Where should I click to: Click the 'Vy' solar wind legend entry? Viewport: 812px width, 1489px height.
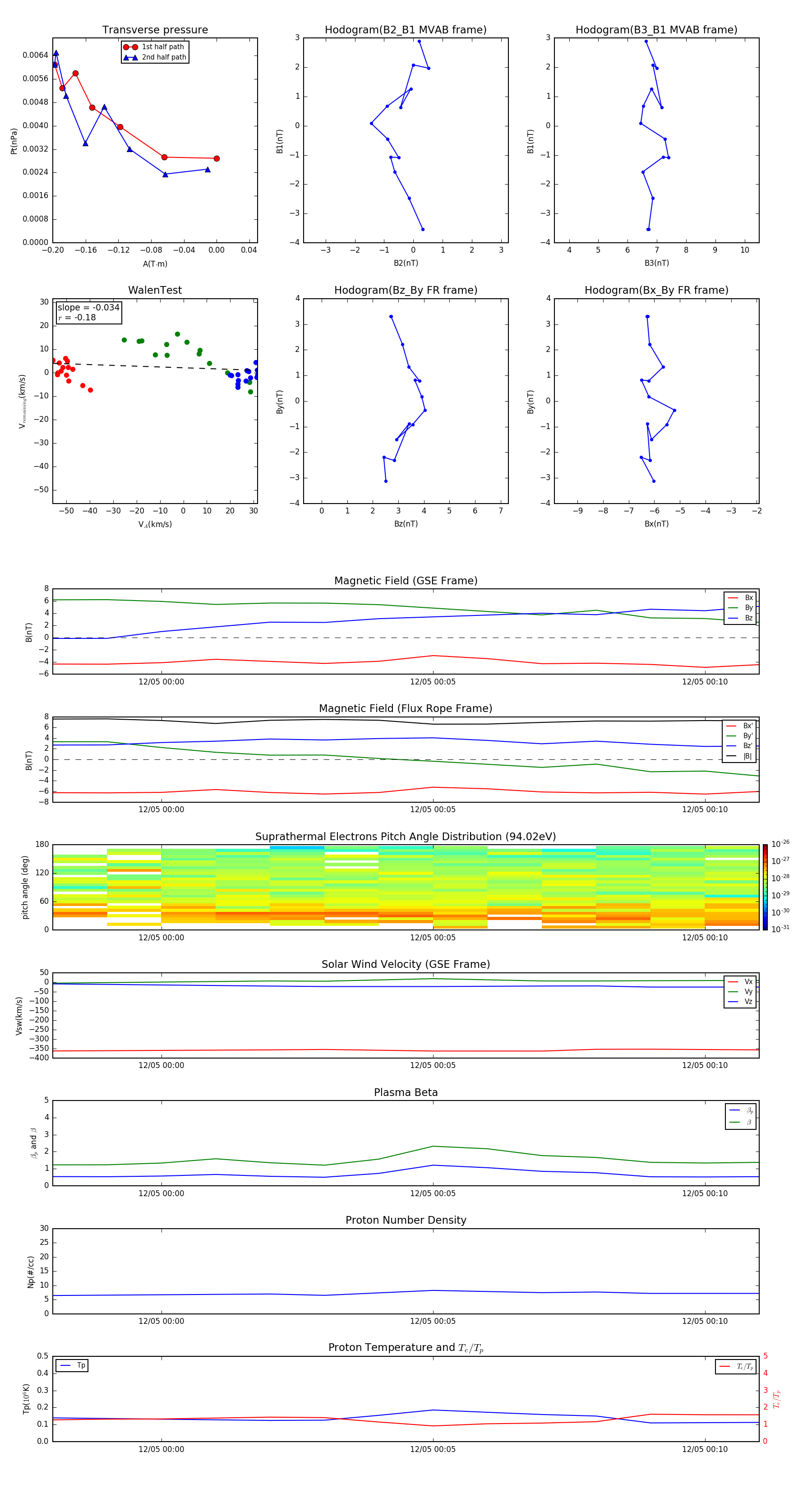click(x=740, y=992)
